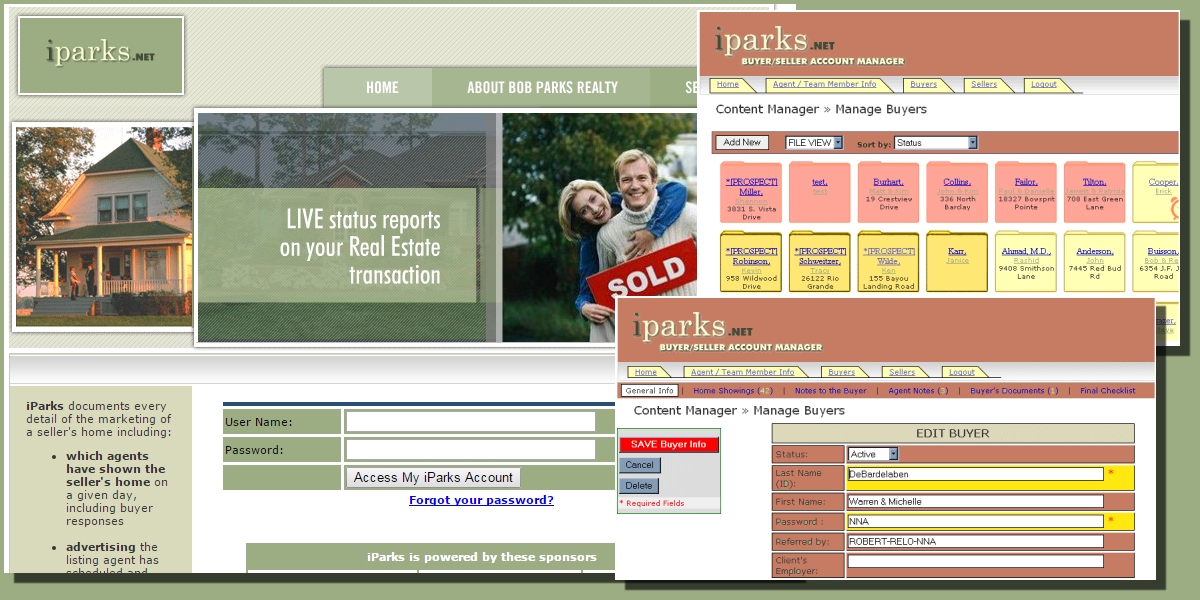Open the Cooper buyer folder
The width and height of the screenshot is (1200, 600).
click(1157, 193)
